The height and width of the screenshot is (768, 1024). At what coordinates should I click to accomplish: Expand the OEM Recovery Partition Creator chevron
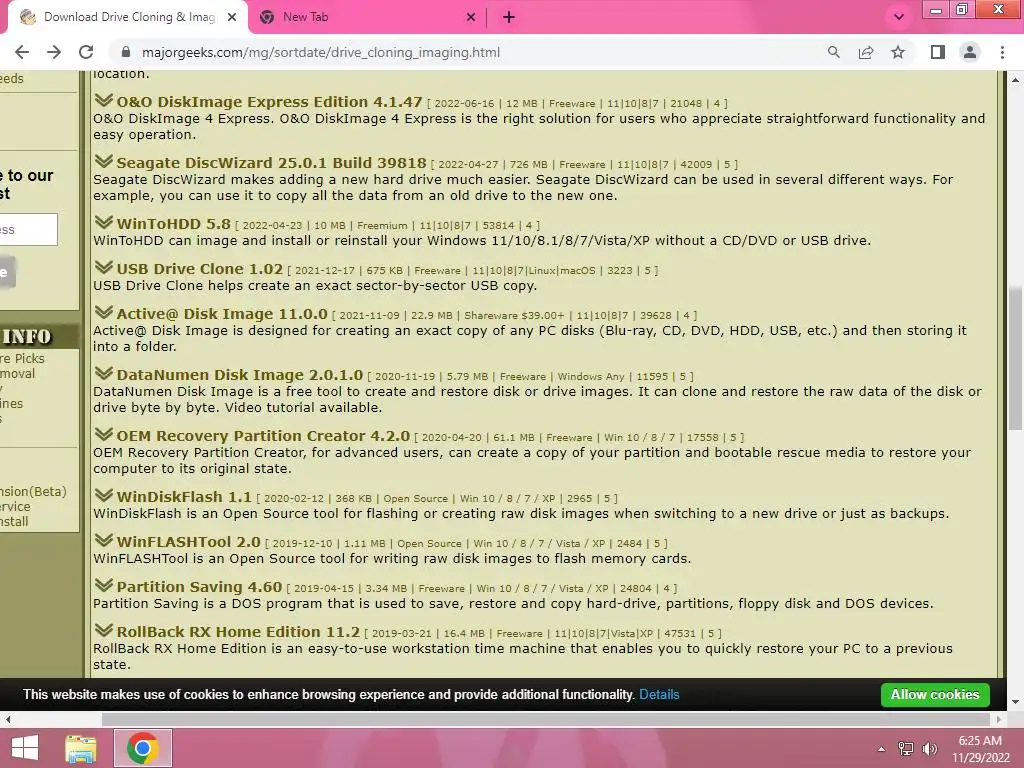103,435
